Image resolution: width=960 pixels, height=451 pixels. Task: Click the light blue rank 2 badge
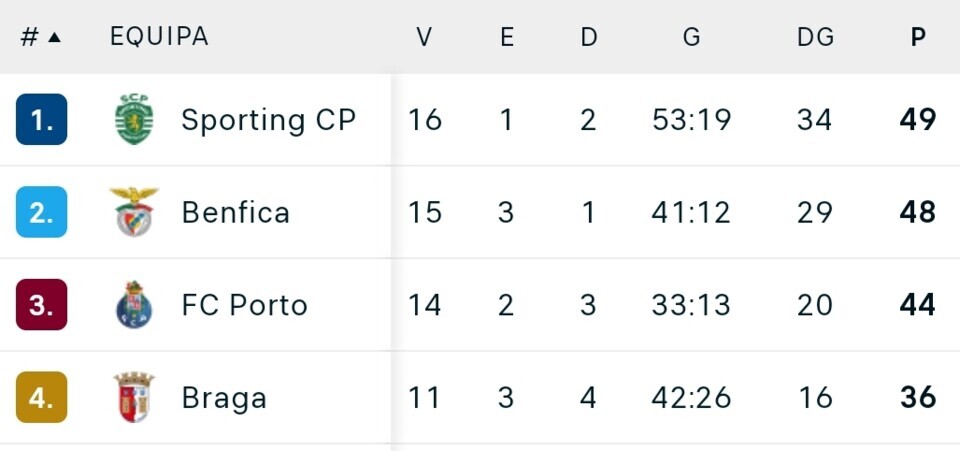tap(42, 212)
